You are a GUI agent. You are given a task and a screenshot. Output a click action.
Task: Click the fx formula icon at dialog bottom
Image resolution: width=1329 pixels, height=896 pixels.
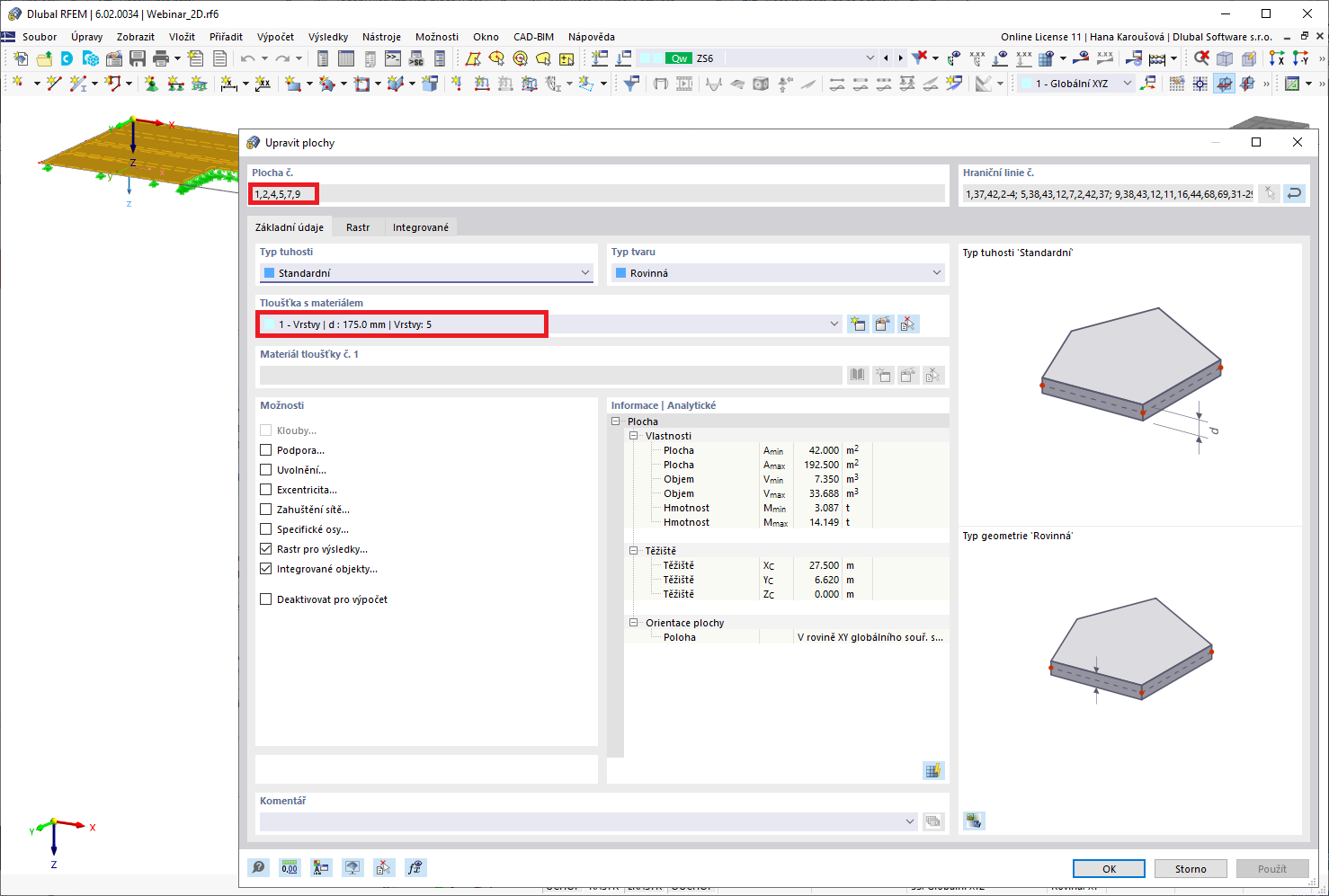(x=415, y=867)
